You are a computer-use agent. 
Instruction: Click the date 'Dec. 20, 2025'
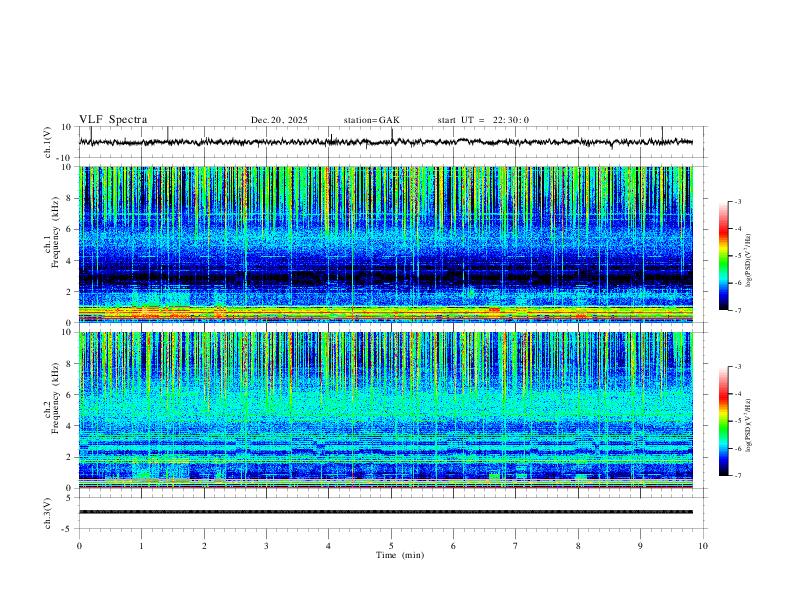279,120
